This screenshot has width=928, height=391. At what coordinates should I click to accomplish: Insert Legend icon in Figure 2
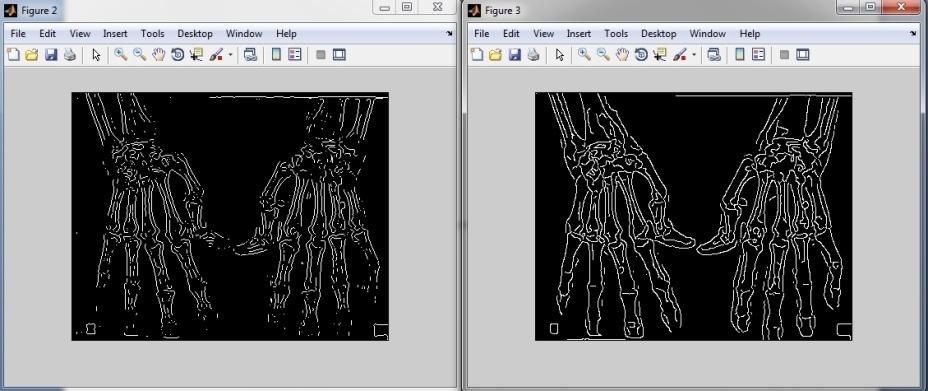click(295, 55)
